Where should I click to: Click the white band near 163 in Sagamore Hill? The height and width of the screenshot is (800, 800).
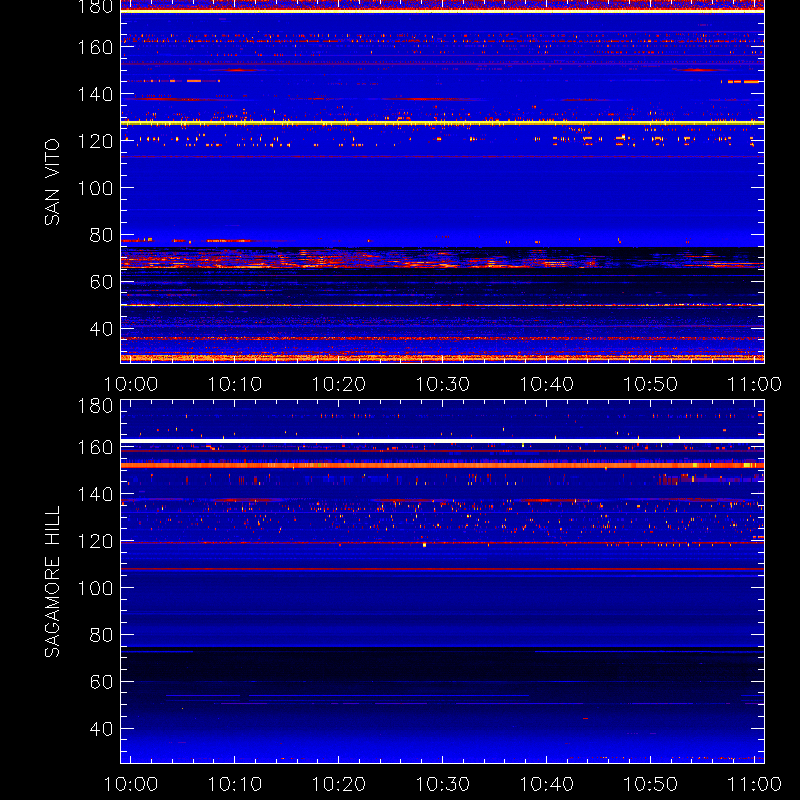pos(442,441)
